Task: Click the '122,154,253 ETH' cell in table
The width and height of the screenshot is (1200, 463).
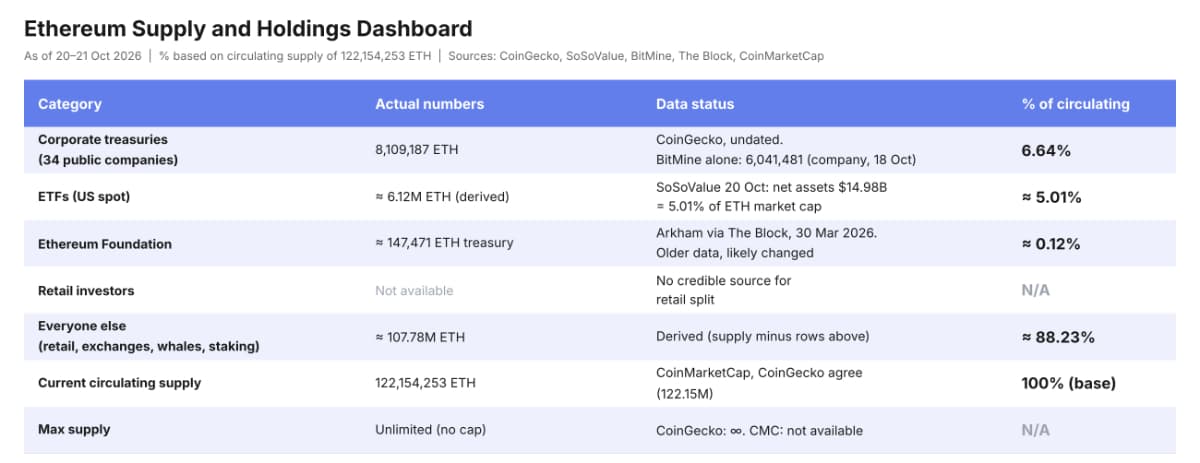Action: coord(425,383)
